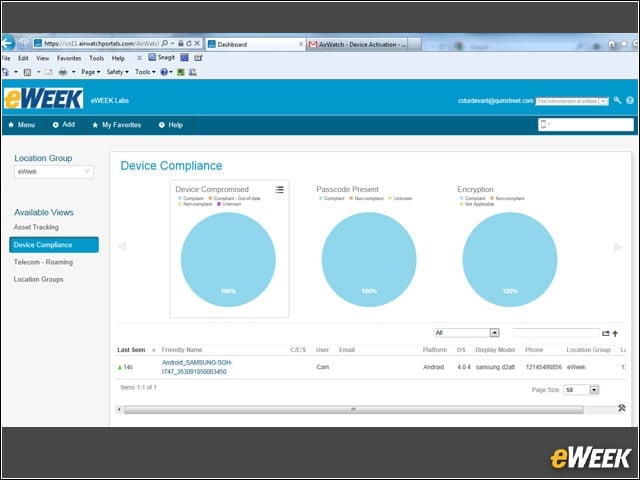The width and height of the screenshot is (640, 480).
Task: Click the round help icon in AirWatch header
Action: pyautogui.click(x=630, y=100)
